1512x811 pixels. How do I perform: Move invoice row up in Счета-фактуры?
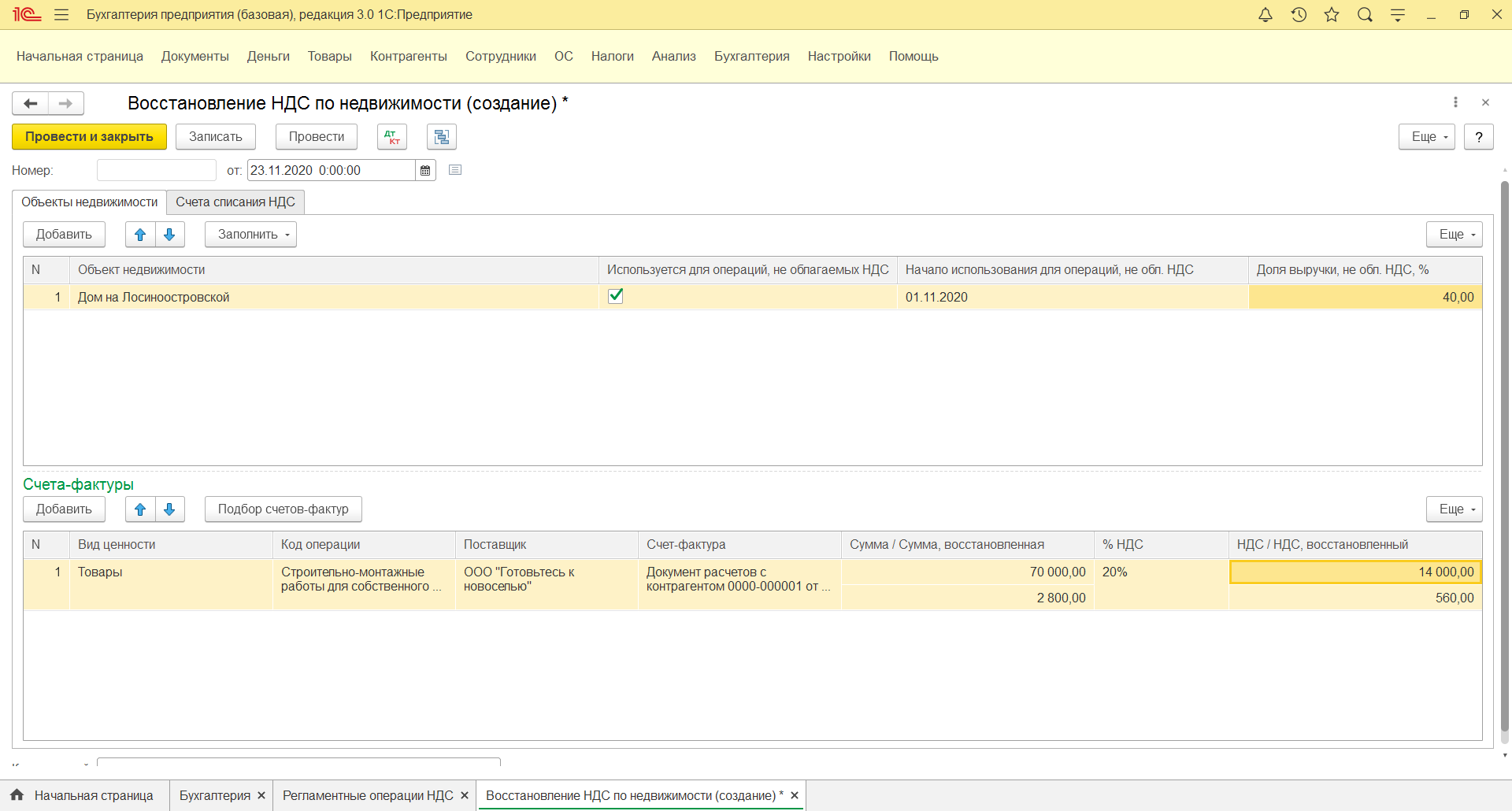(x=140, y=509)
